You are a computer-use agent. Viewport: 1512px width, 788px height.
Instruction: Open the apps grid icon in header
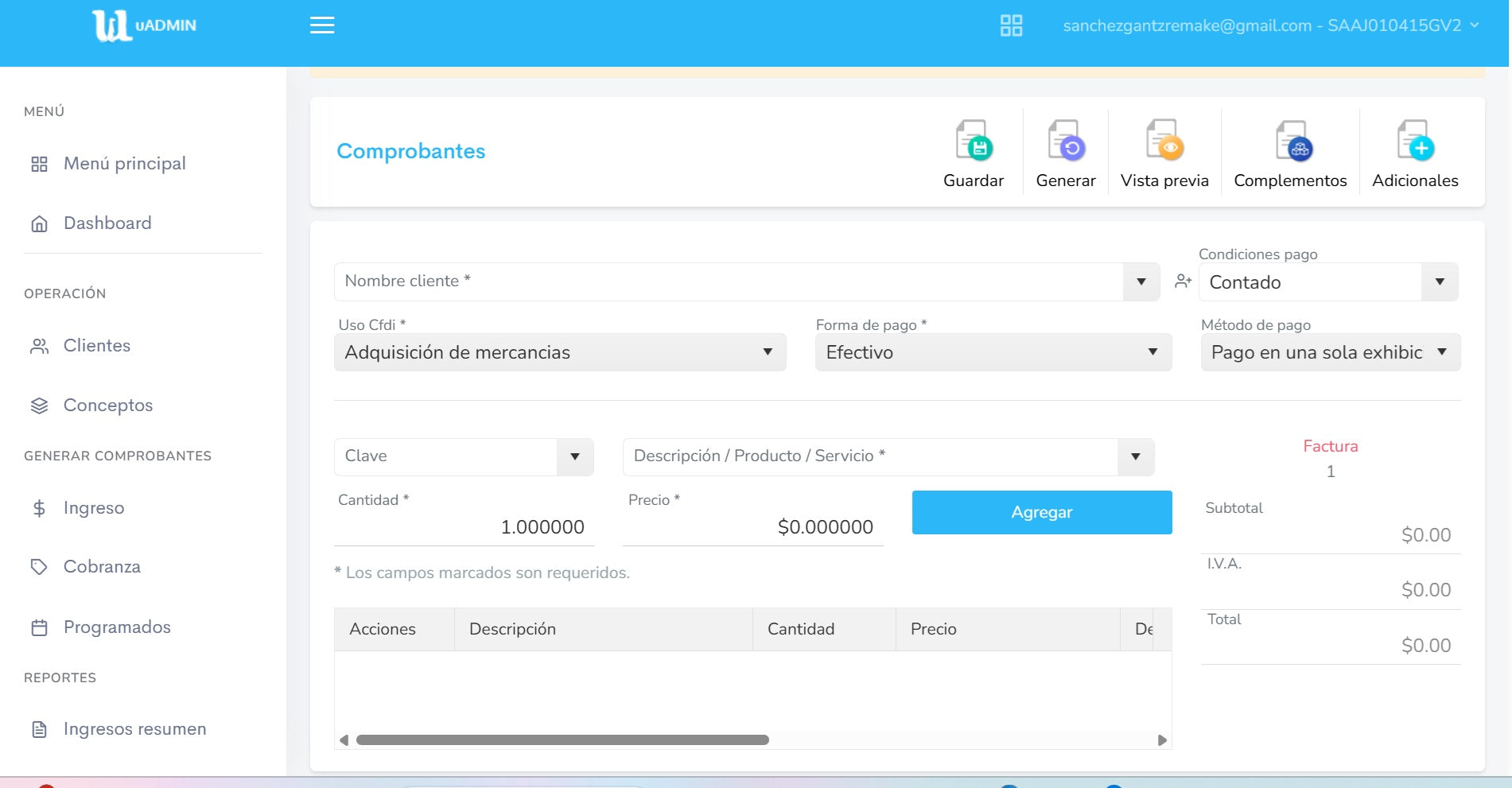1011,25
